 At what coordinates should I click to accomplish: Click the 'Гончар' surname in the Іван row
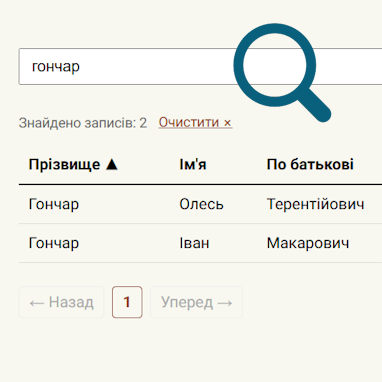(54, 243)
